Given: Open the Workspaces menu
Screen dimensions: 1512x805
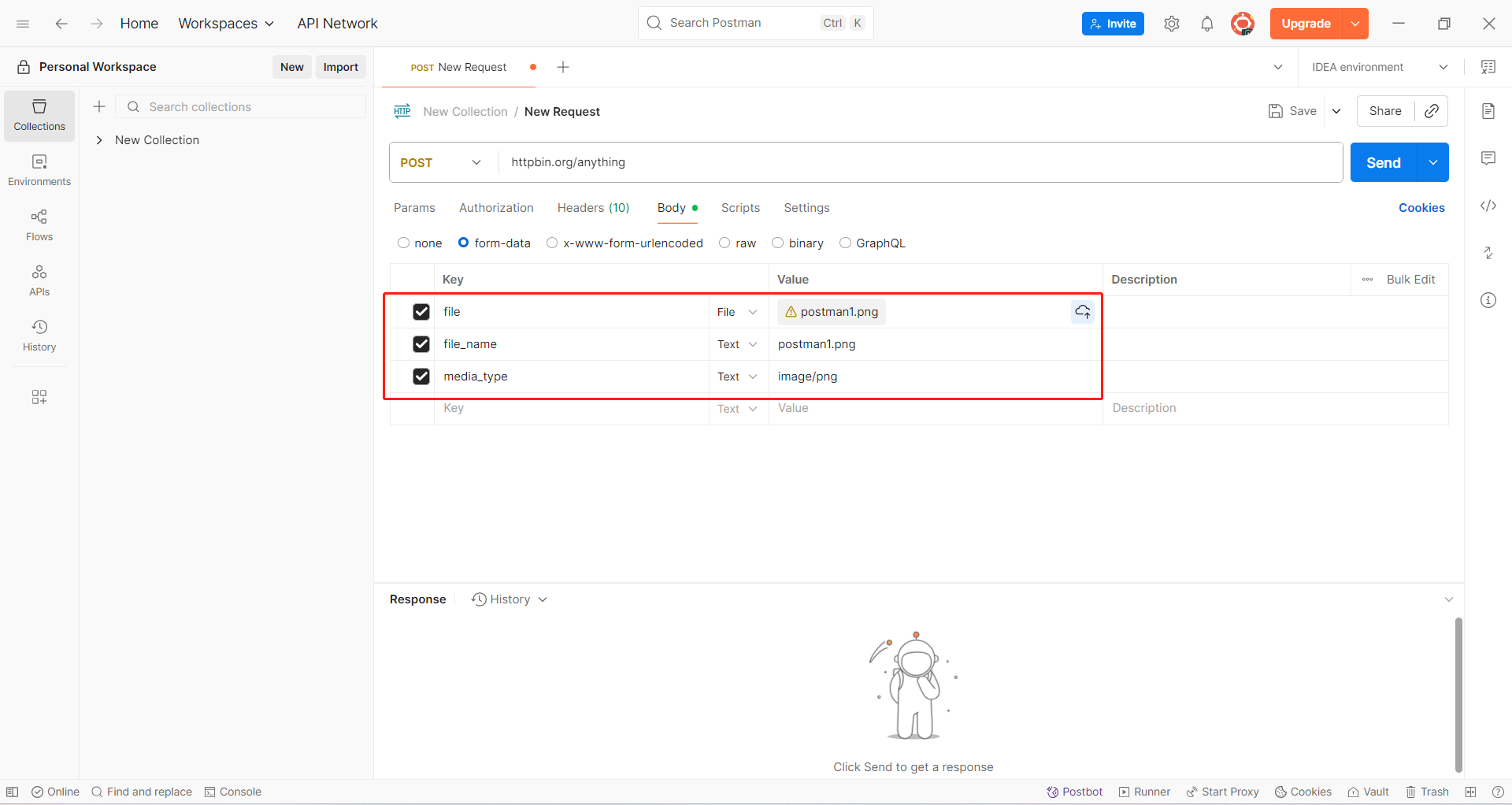Looking at the screenshot, I should pyautogui.click(x=226, y=24).
